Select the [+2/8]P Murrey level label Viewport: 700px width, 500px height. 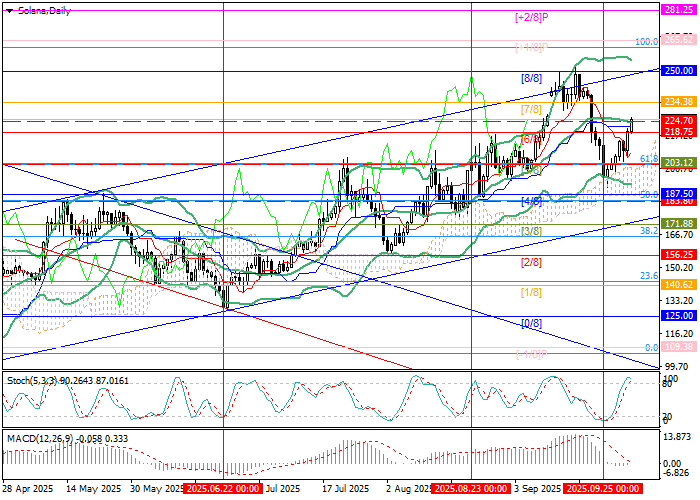[531, 17]
